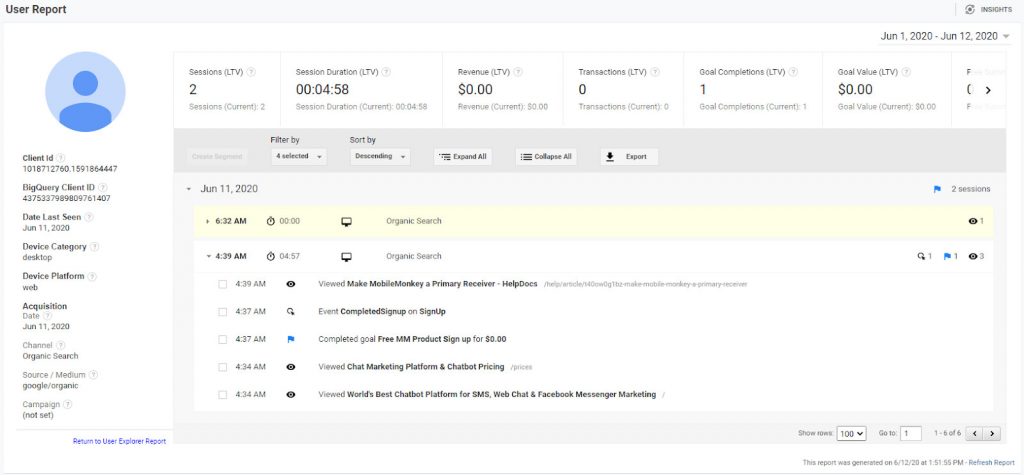This screenshot has width=1024, height=475.
Task: Check the box for 4:39 AM HelpDocs pageview
Action: (223, 284)
